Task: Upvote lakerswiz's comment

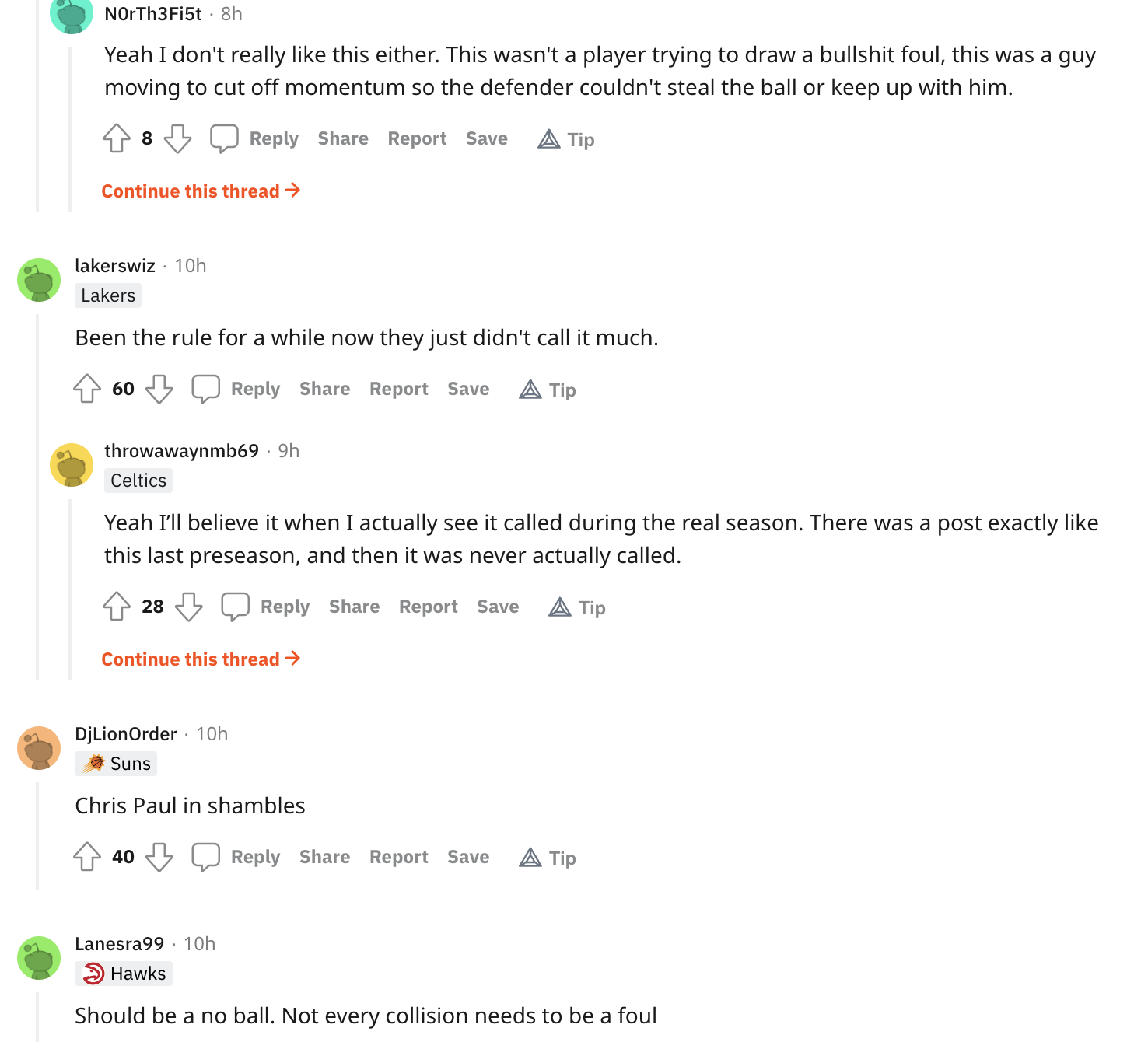Action: (x=87, y=389)
